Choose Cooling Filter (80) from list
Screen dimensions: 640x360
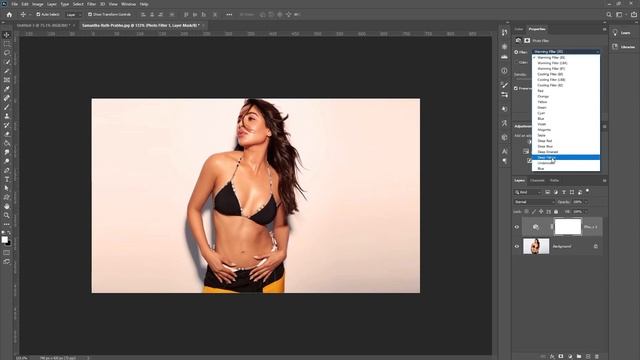coord(566,74)
